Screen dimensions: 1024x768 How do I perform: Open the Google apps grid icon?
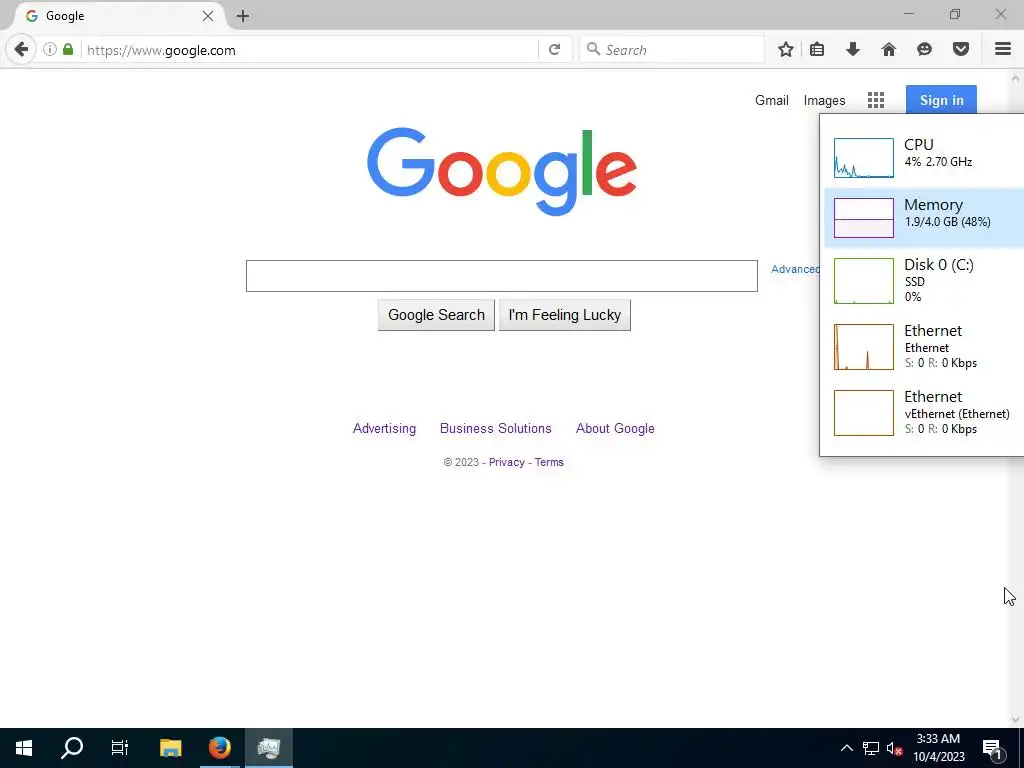876,100
